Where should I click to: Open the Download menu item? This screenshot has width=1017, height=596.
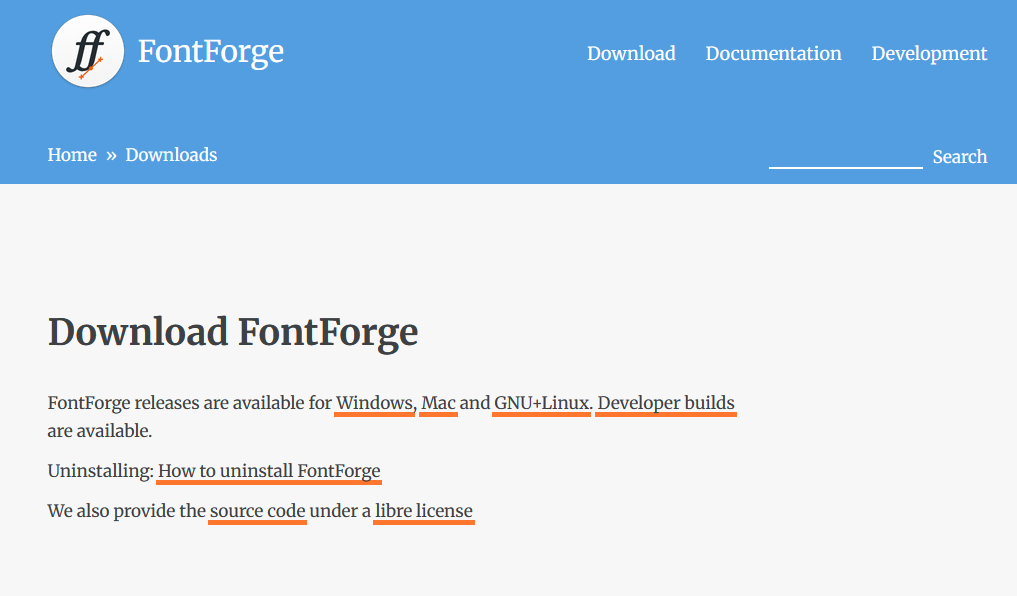(630, 54)
